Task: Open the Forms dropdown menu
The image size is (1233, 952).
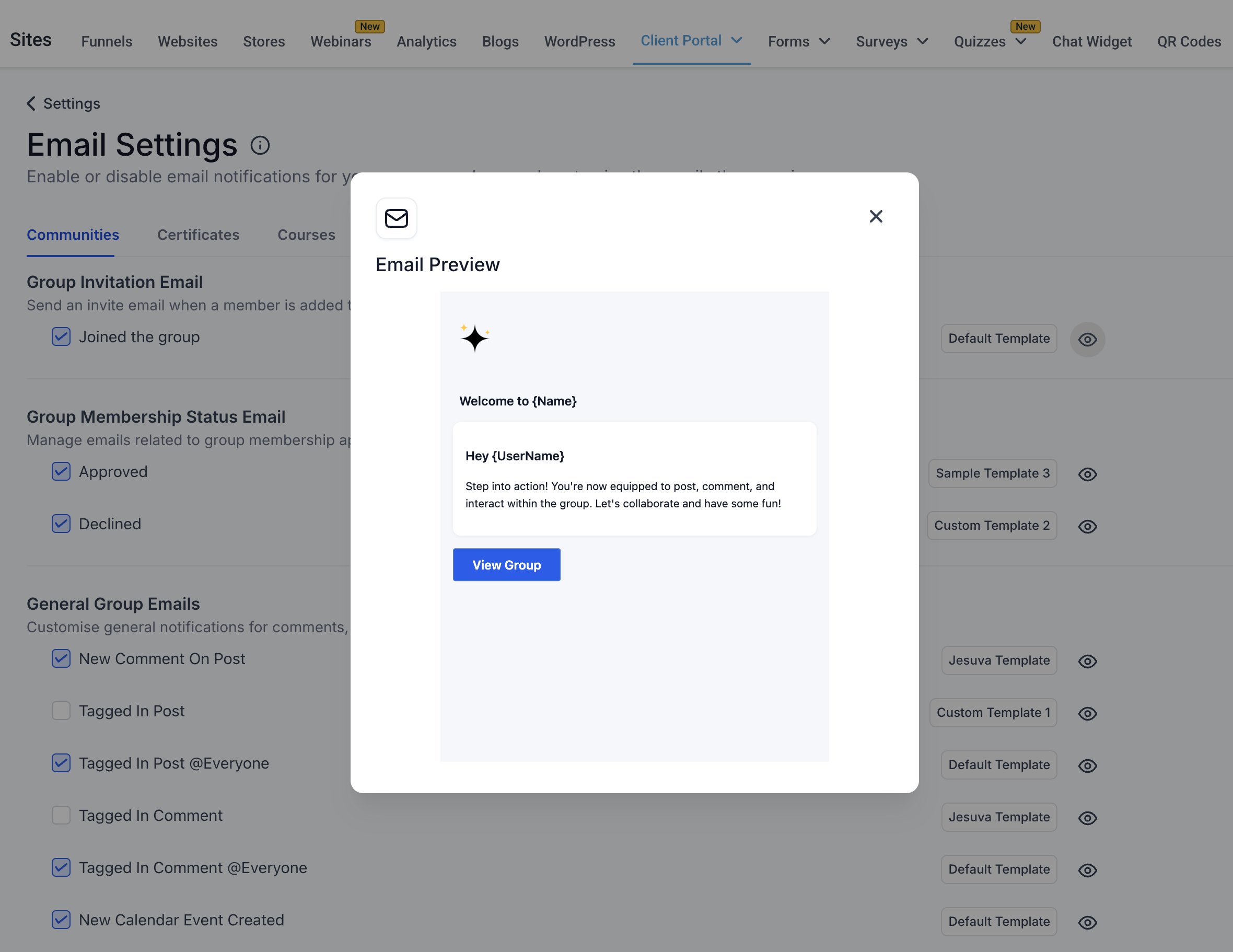Action: (798, 42)
